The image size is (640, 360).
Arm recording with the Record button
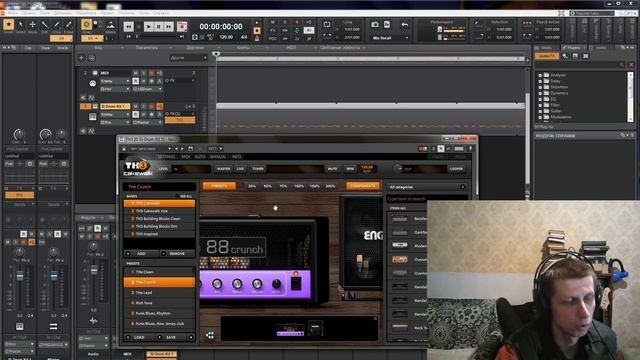pyautogui.click(x=182, y=27)
